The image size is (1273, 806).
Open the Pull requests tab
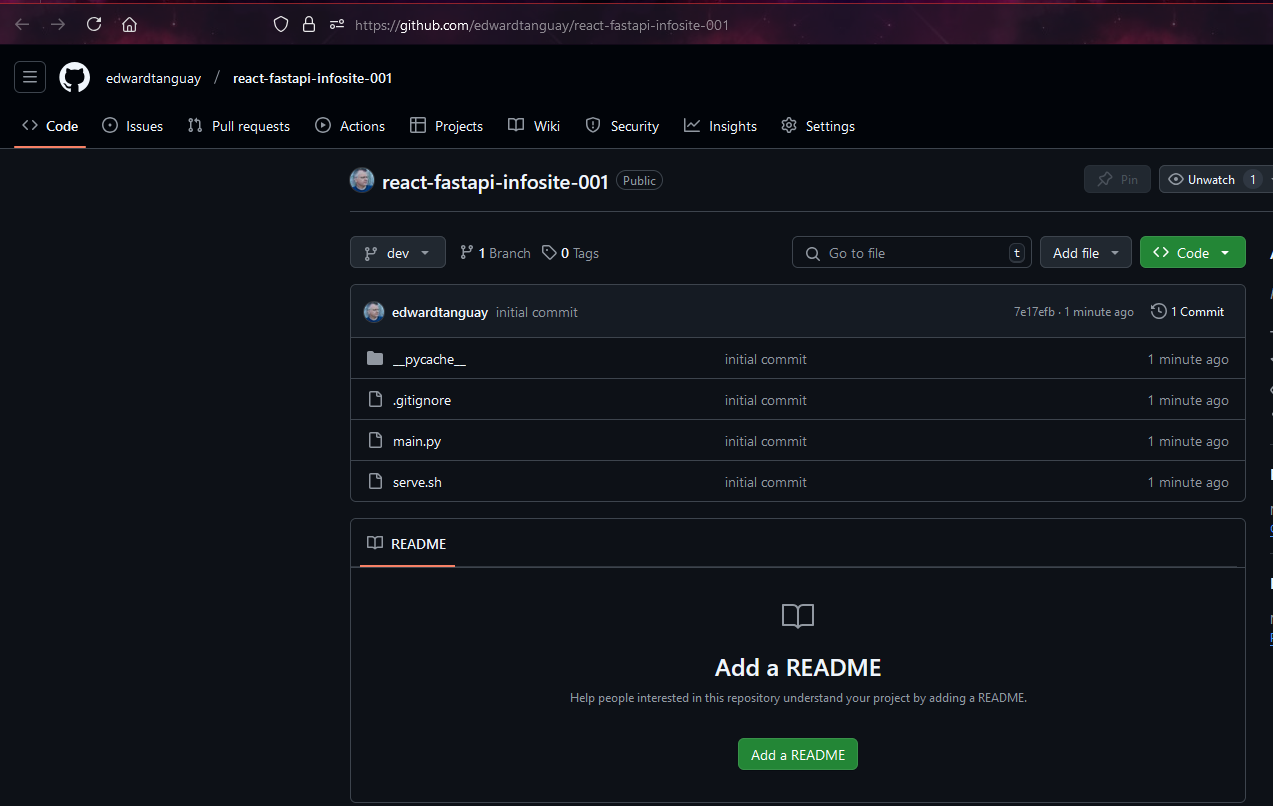point(239,126)
